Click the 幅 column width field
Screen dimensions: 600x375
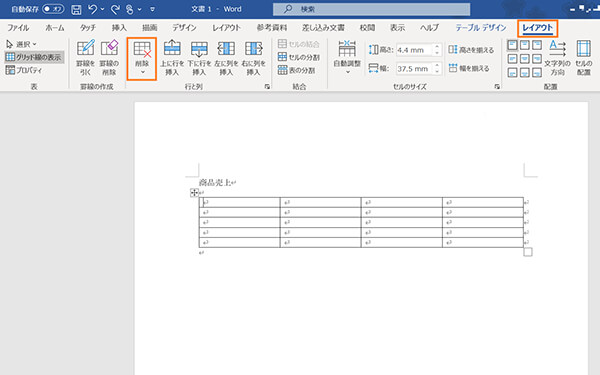point(414,69)
